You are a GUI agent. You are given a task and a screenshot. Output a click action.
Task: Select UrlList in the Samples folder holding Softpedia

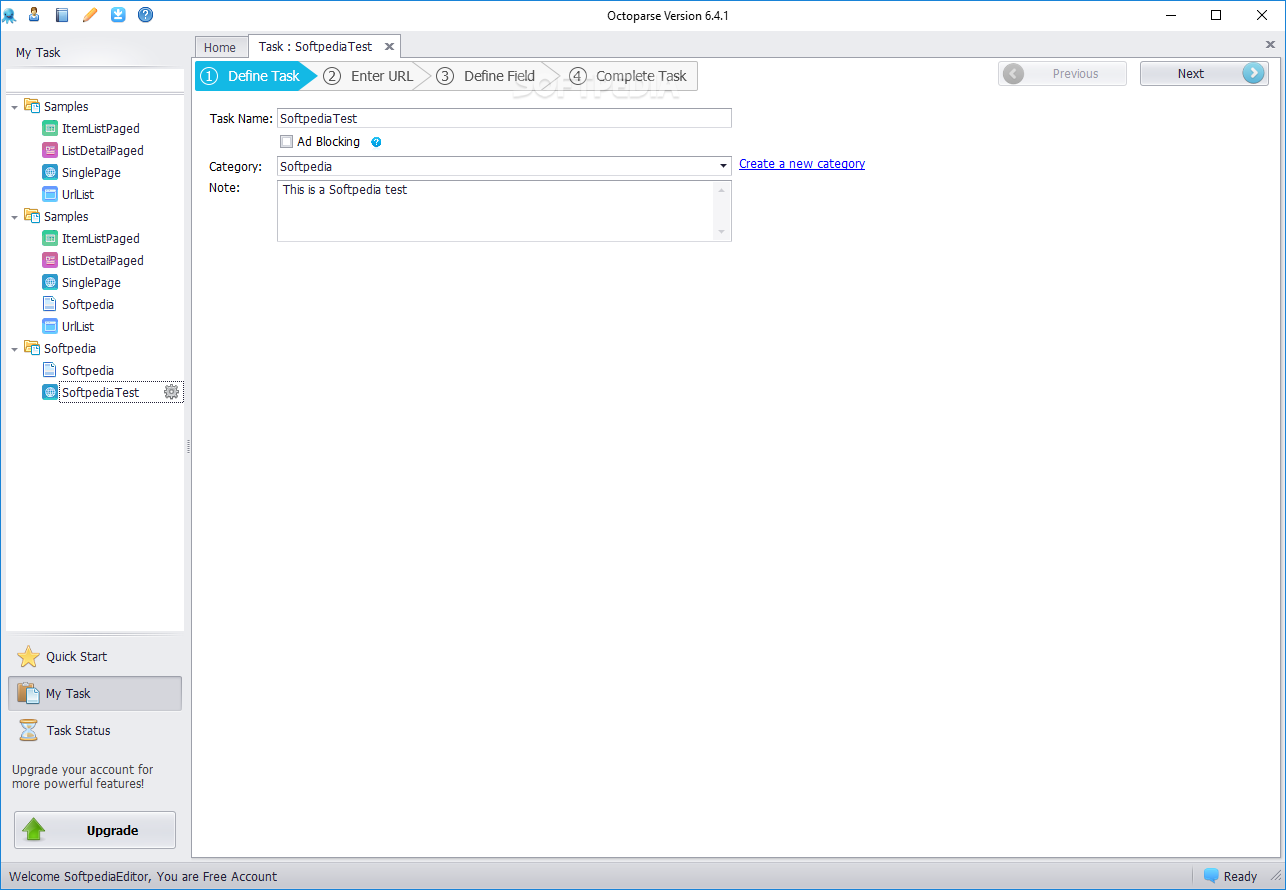[x=78, y=327]
